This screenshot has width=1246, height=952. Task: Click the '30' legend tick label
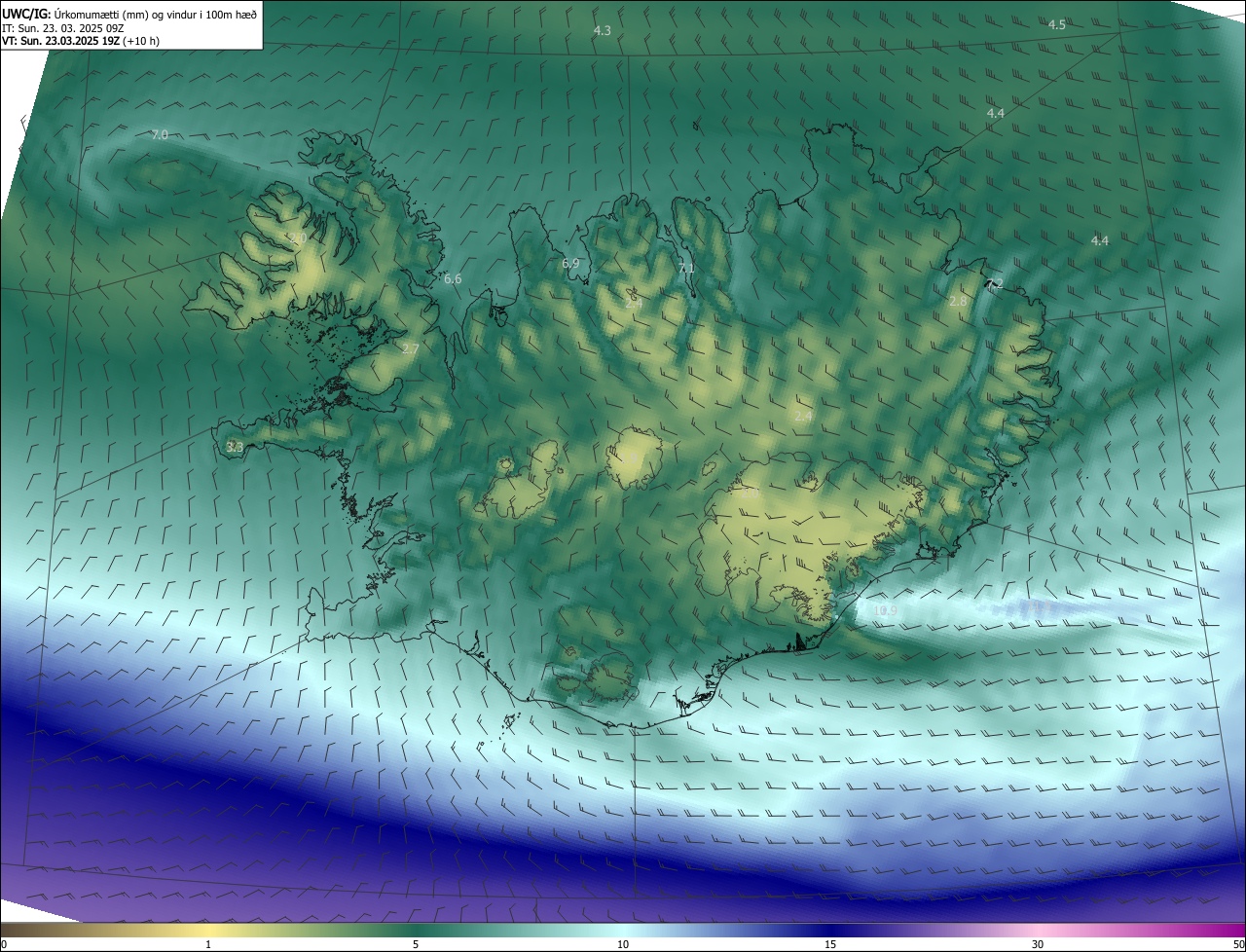click(x=1038, y=944)
